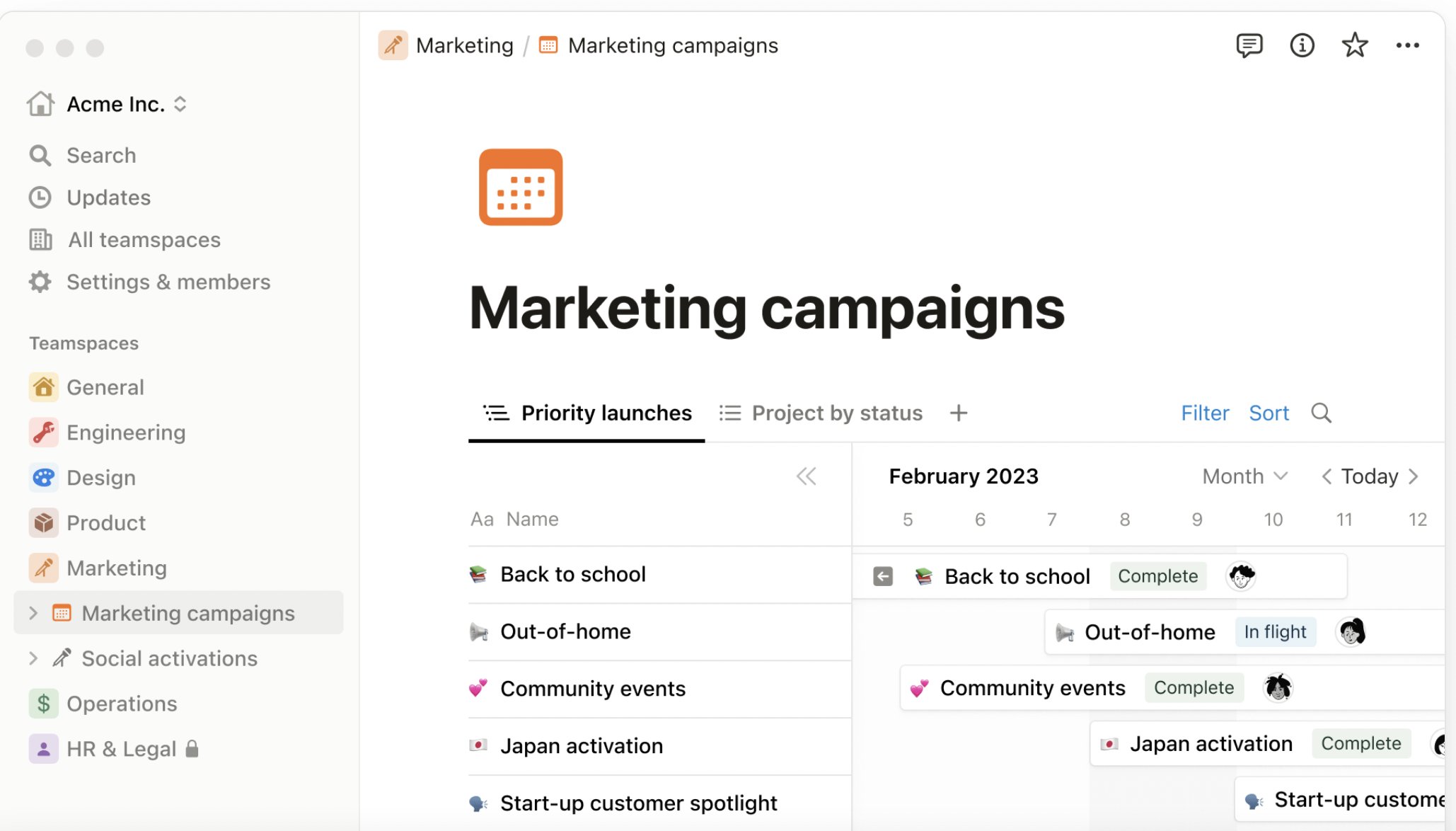Click the orange calendar page icon
1456x831 pixels.
(521, 187)
